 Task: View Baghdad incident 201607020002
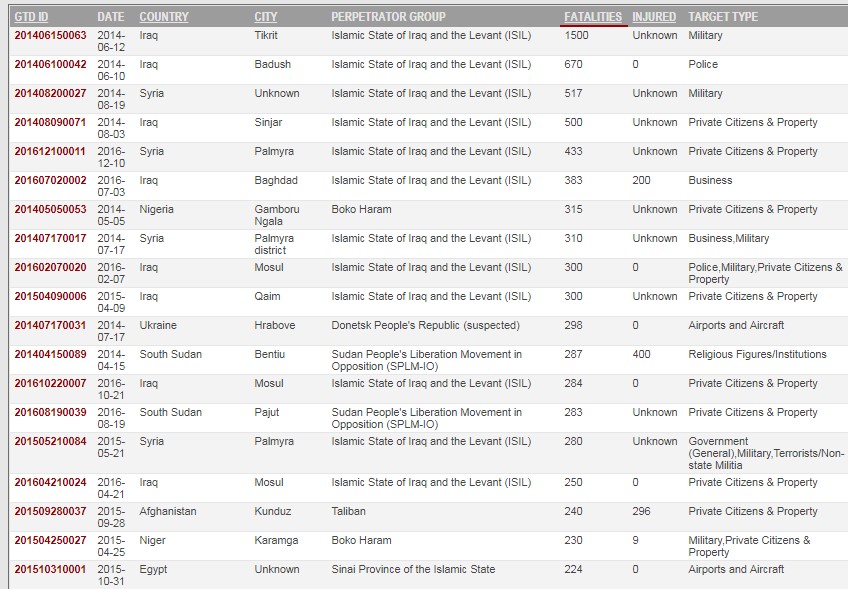click(x=50, y=181)
